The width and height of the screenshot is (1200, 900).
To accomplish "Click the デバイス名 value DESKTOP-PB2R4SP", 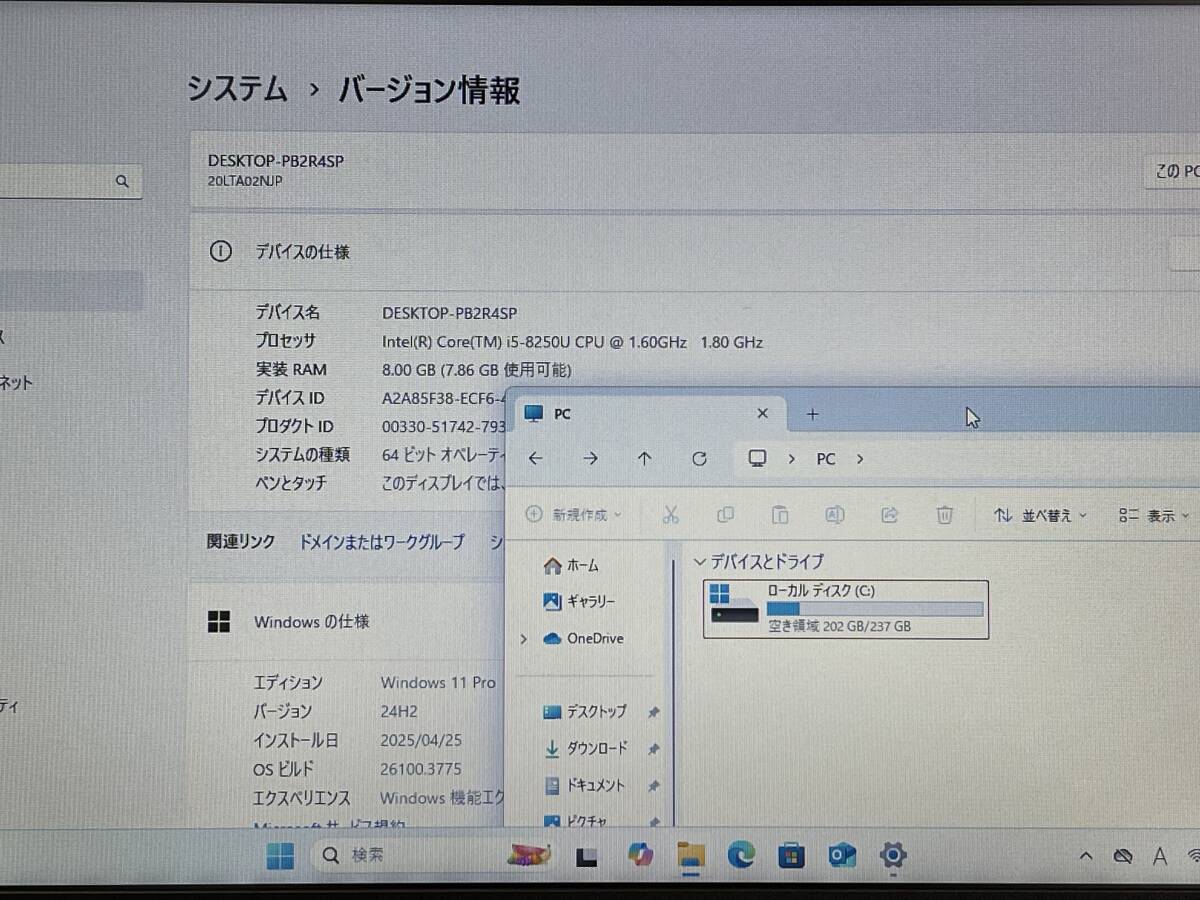I will point(449,313).
